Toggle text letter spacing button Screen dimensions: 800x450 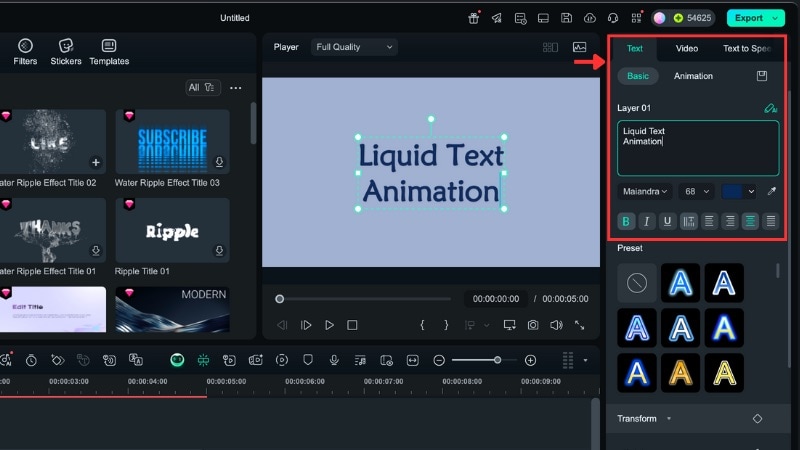tap(689, 221)
